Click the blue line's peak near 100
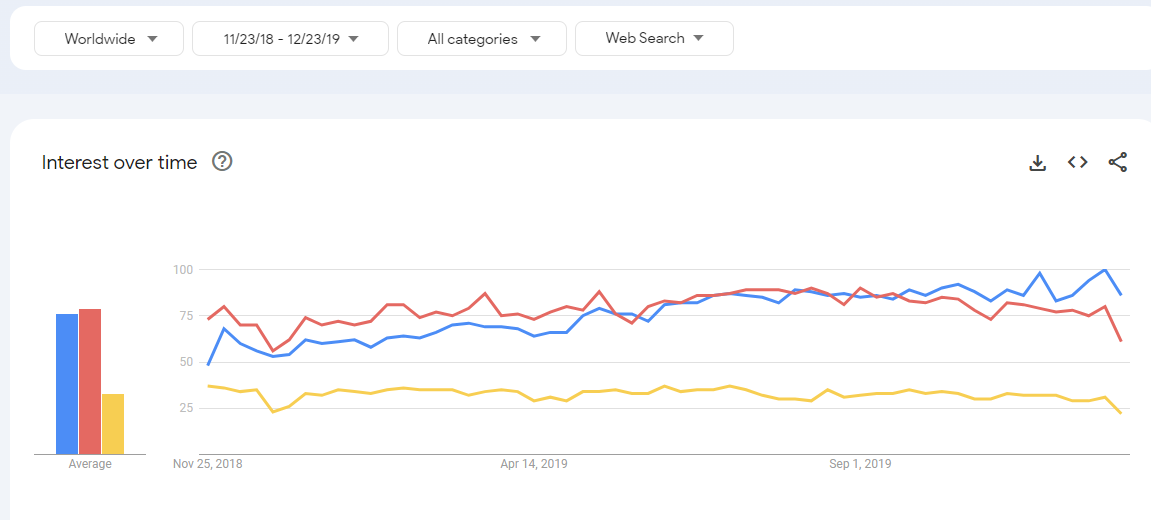This screenshot has width=1151, height=520. tap(1104, 270)
